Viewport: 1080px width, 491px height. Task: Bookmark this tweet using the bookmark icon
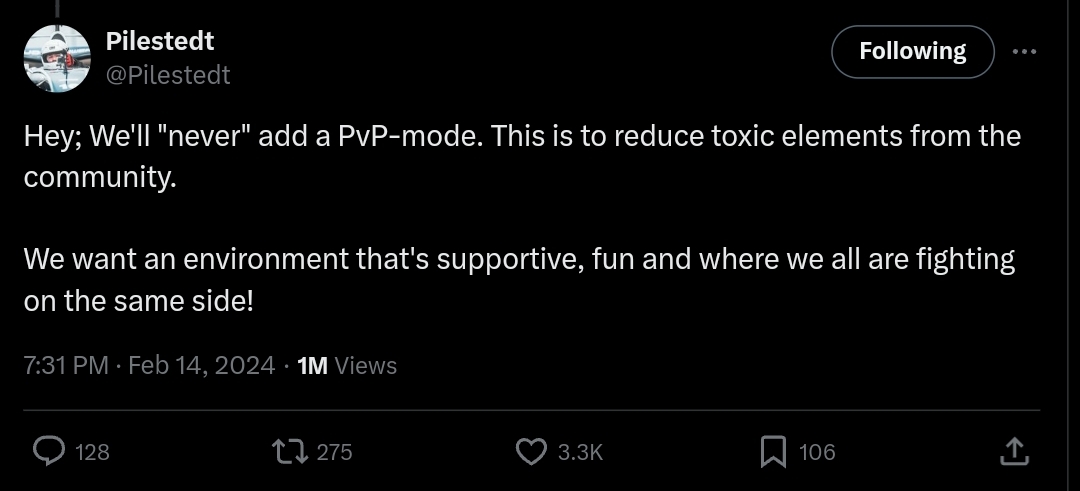pos(774,452)
